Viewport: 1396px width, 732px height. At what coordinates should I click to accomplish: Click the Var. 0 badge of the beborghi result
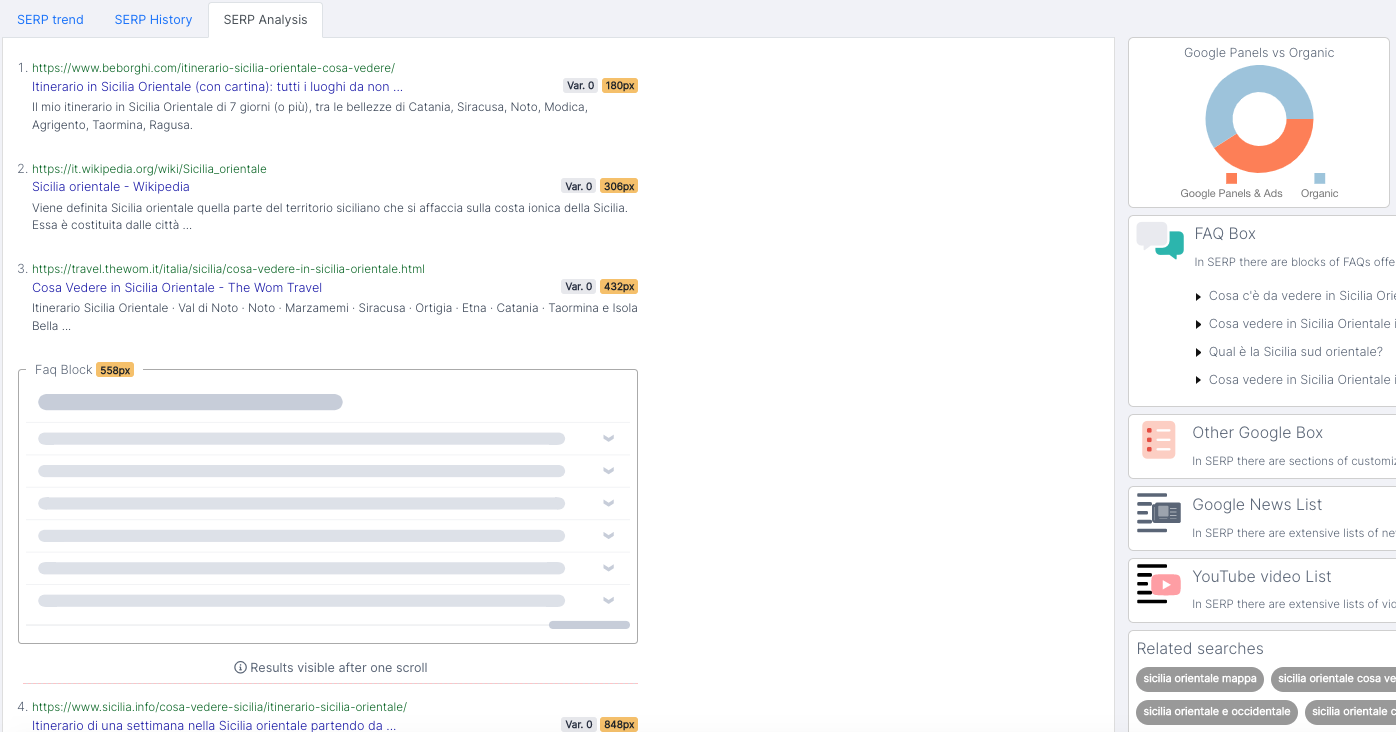tap(580, 86)
